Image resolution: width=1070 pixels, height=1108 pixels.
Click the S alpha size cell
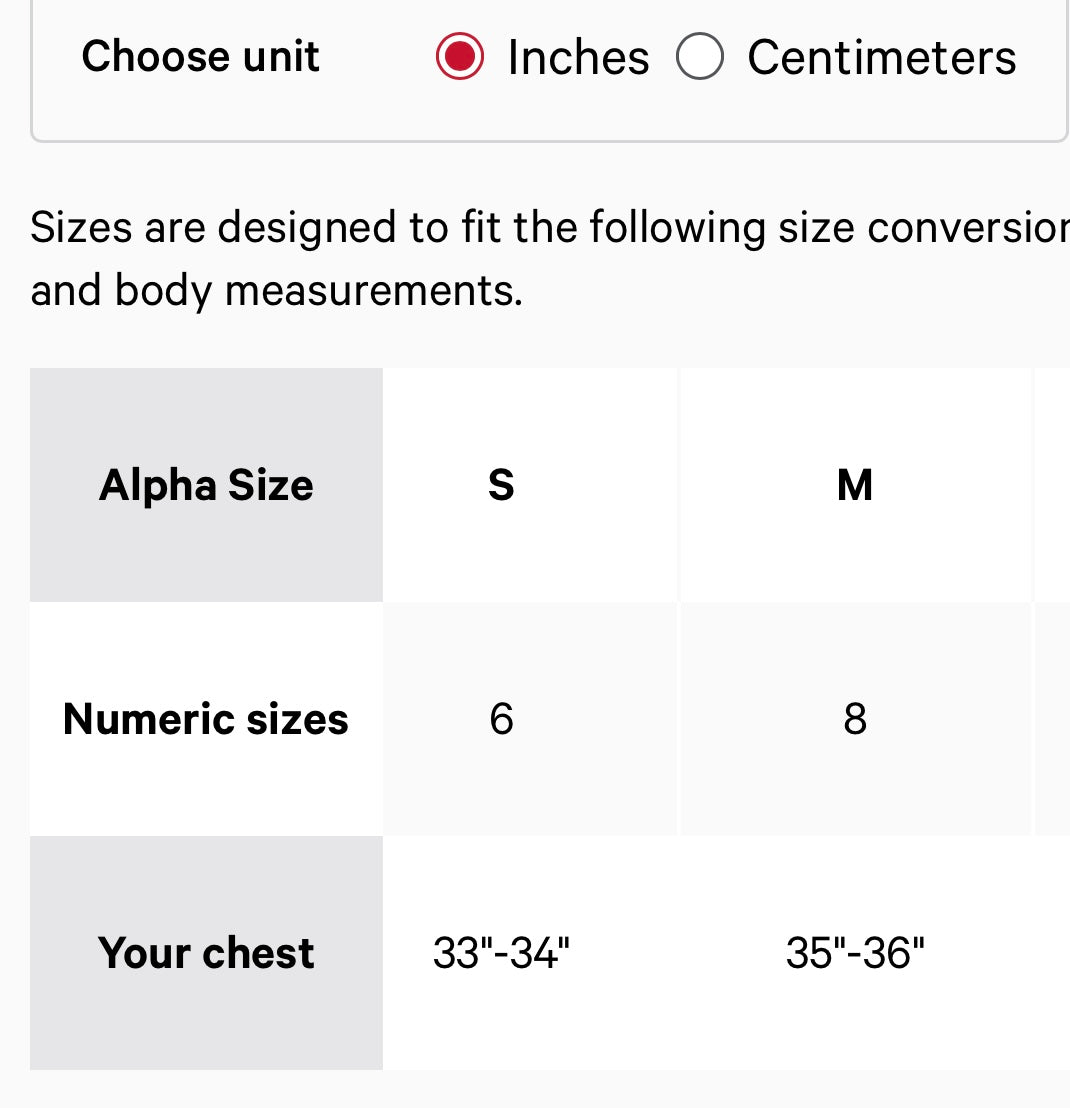point(501,486)
